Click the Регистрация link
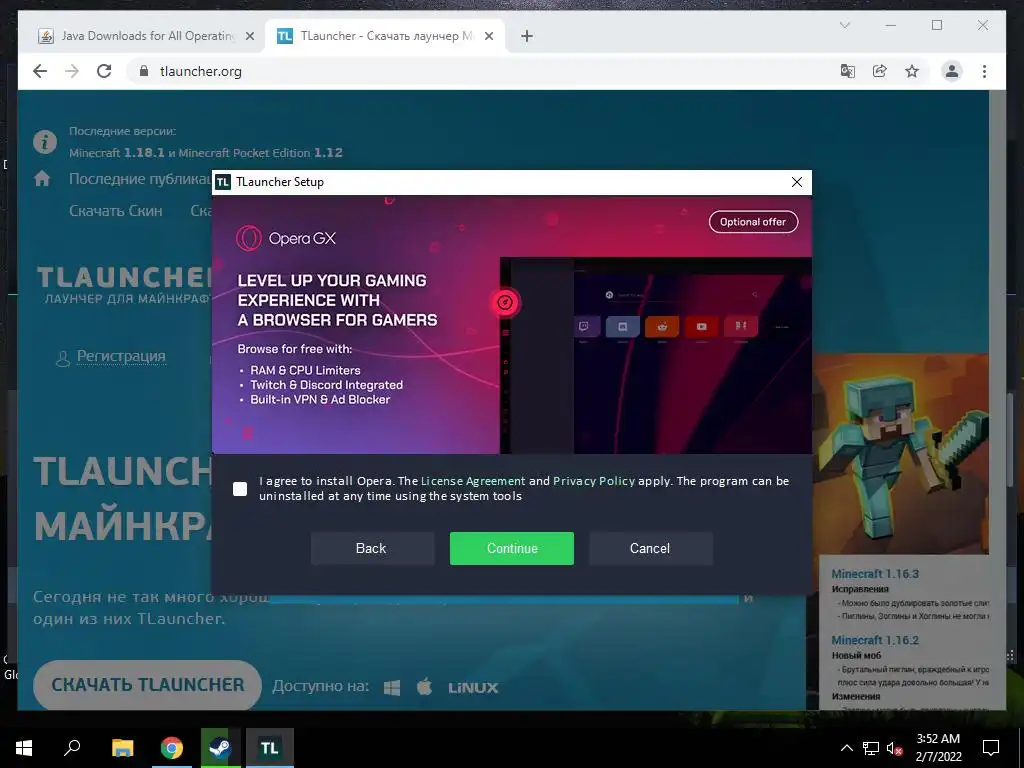Screen dimensions: 1024x768 tap(121, 356)
